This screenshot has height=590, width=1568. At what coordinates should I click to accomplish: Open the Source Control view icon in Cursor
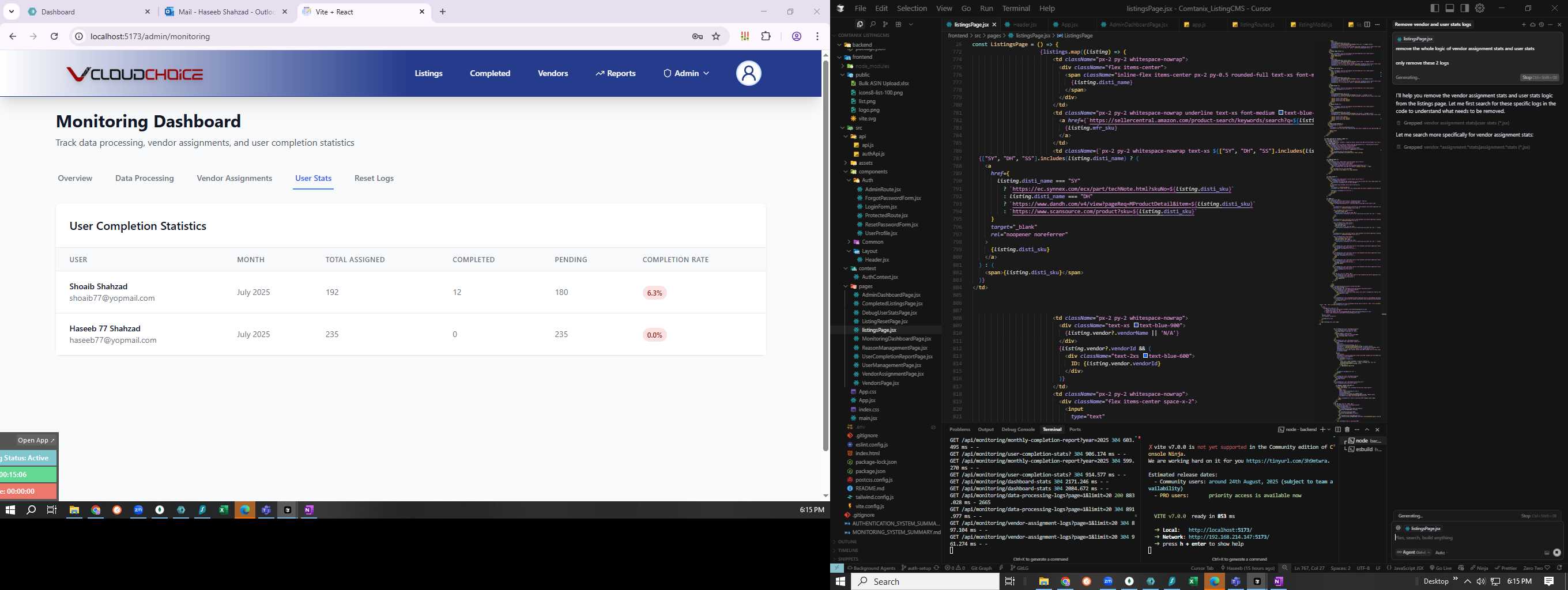pyautogui.click(x=885, y=24)
